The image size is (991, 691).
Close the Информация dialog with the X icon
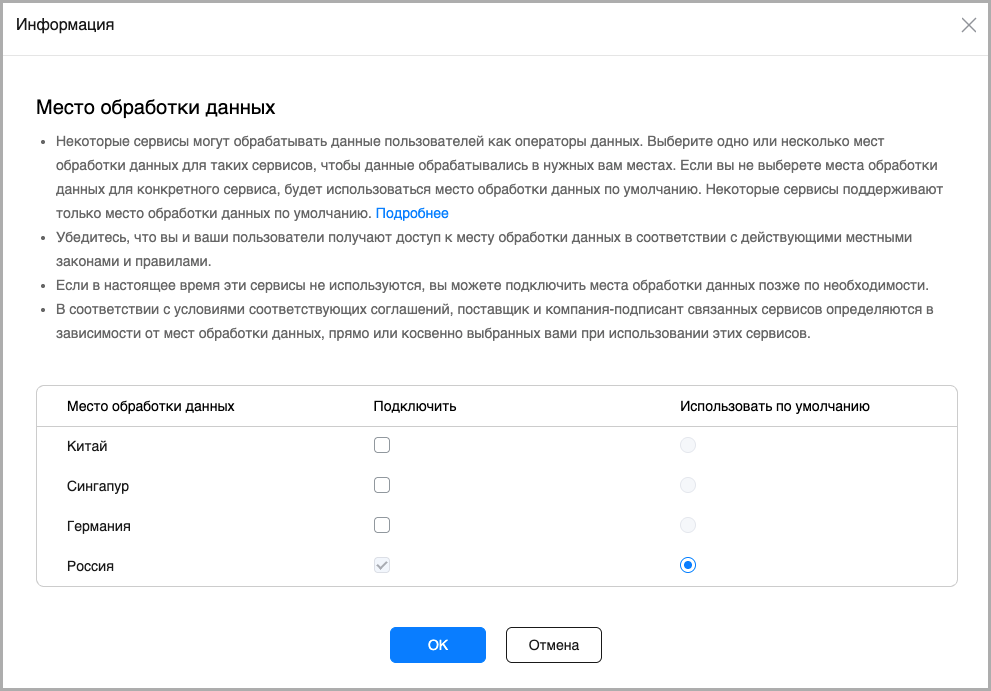[x=968, y=26]
